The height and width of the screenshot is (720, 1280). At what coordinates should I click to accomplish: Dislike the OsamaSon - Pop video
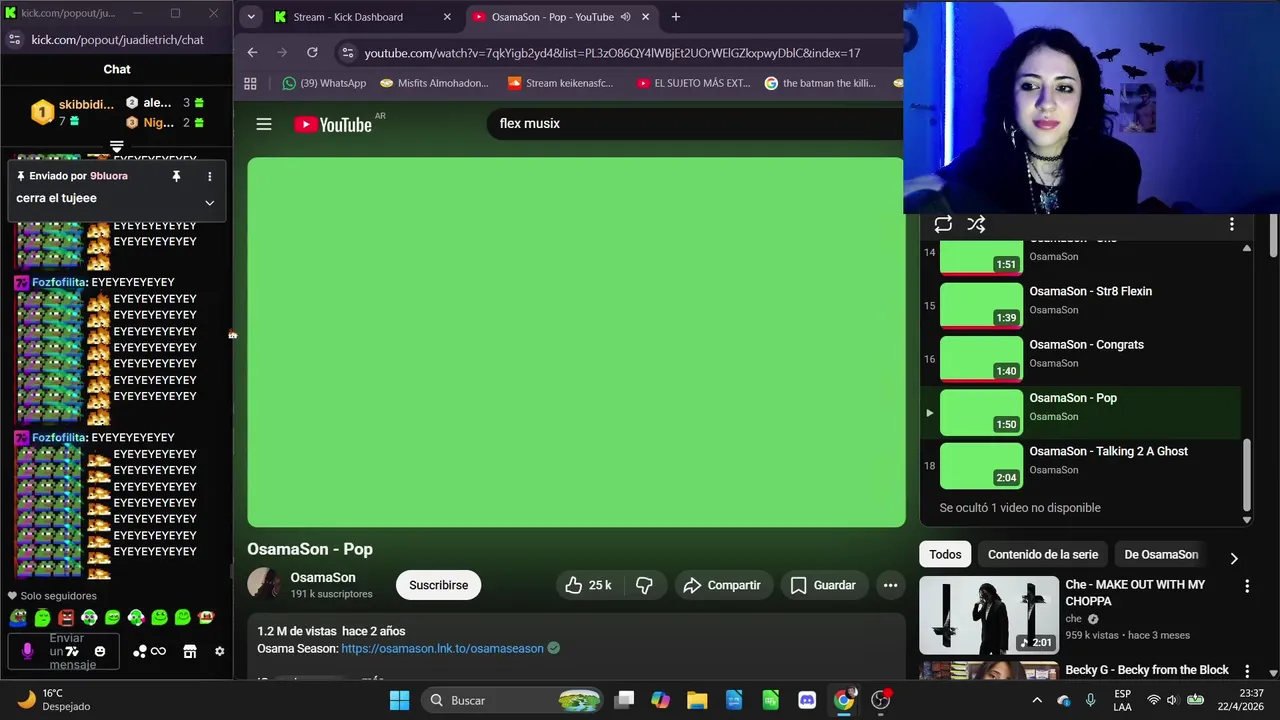644,585
